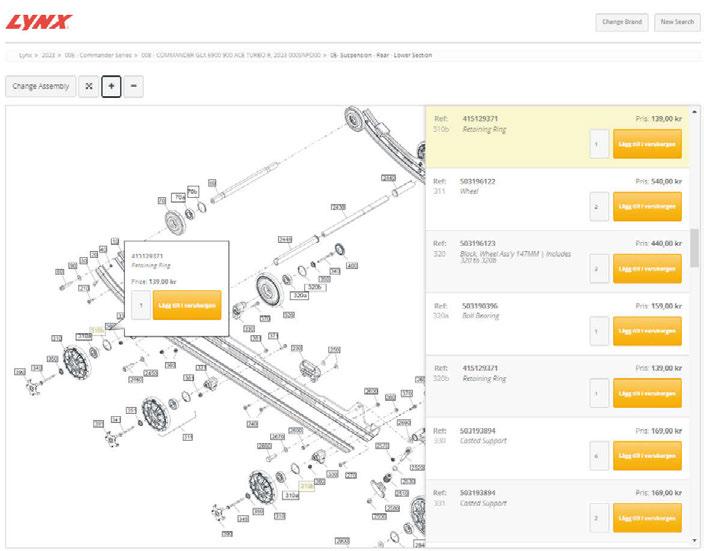Add Retaining Ring to cart in popup
This screenshot has width=704, height=551.
point(187,305)
